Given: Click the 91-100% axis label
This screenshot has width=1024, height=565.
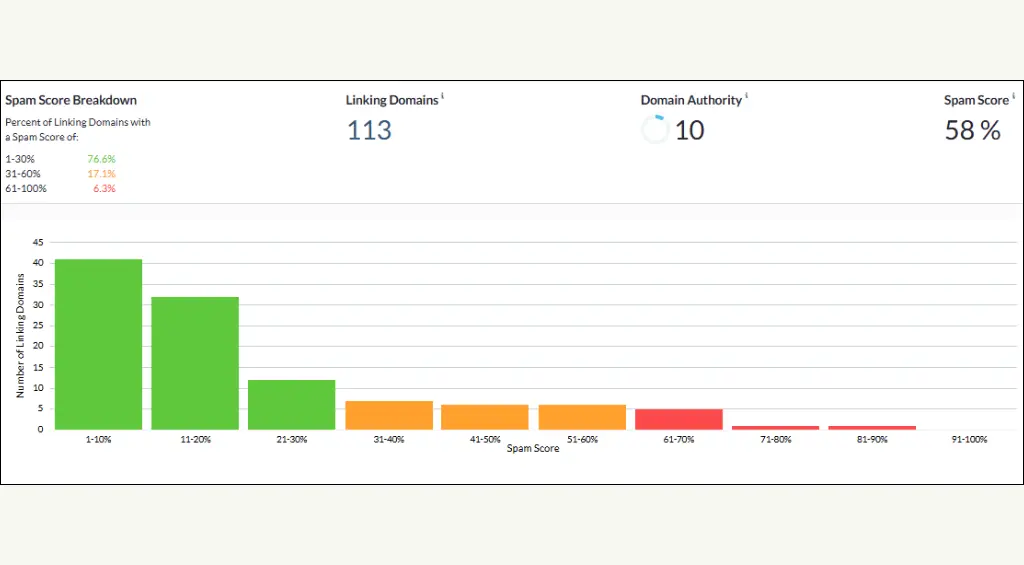Looking at the screenshot, I should coord(969,439).
